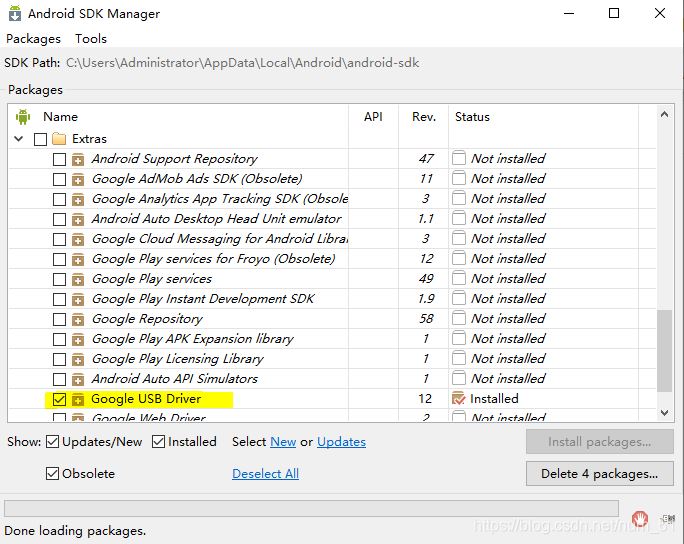This screenshot has width=684, height=544.
Task: Open the Tools menu
Action: (91, 38)
